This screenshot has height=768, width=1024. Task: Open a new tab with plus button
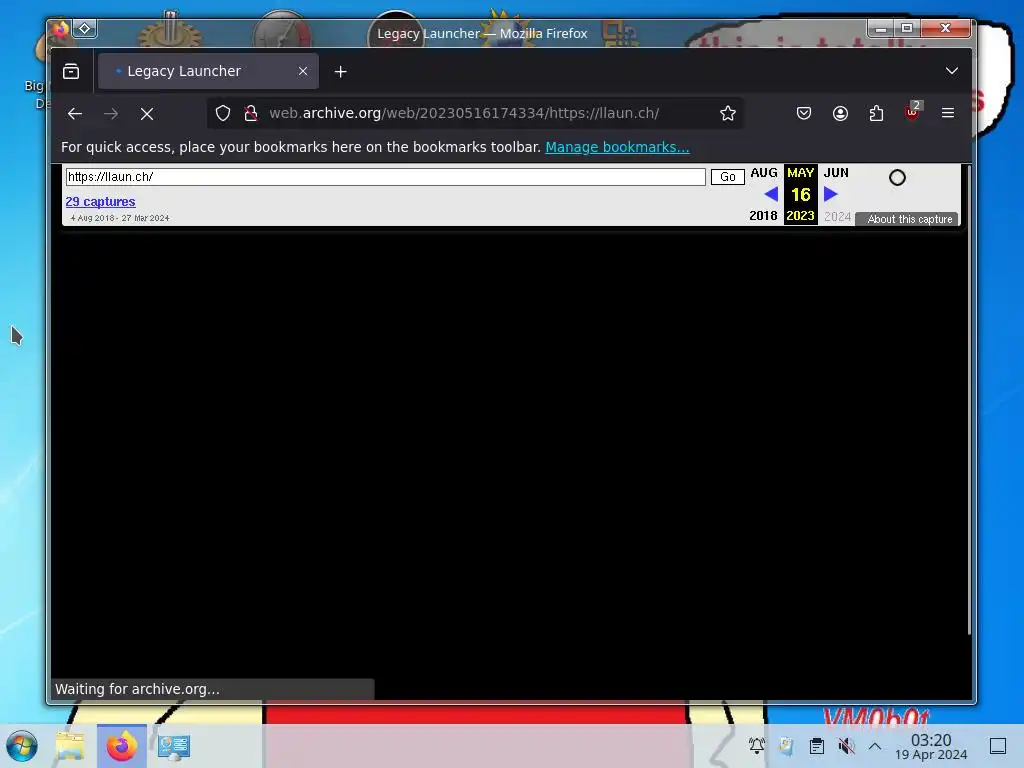340,71
